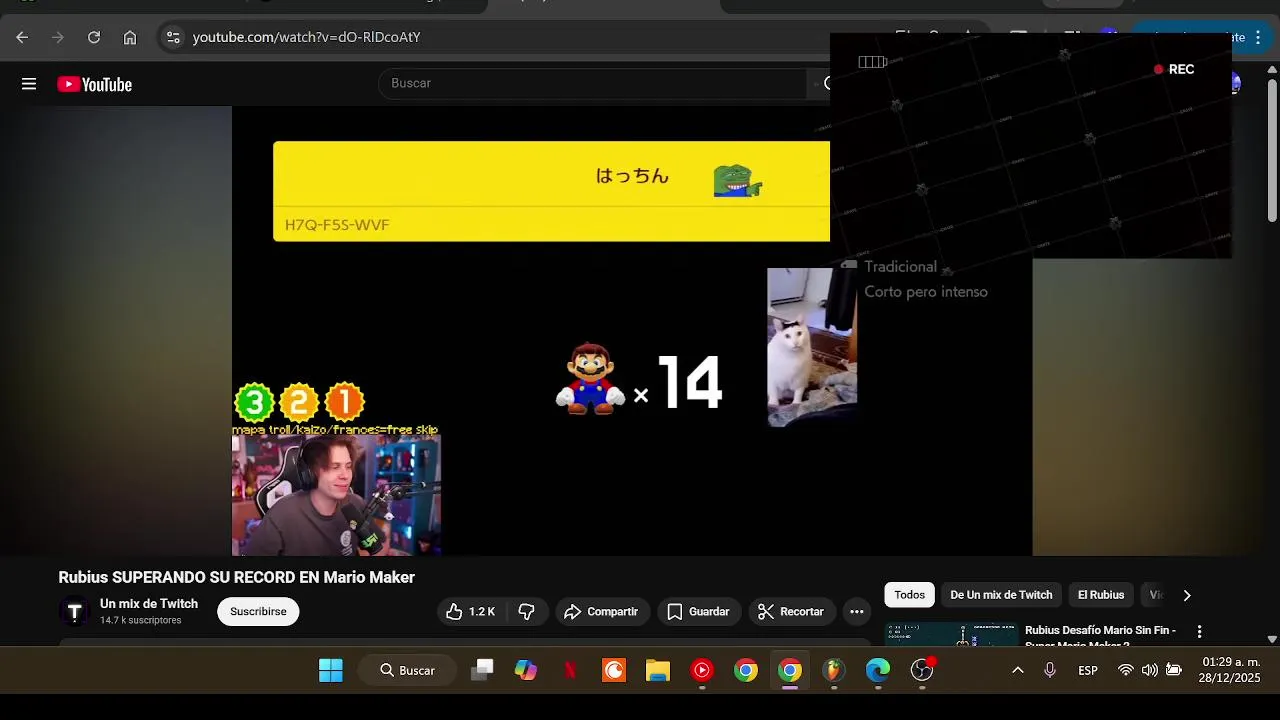Select the Todos filter chip
Viewport: 1280px width, 720px height.
[x=910, y=595]
